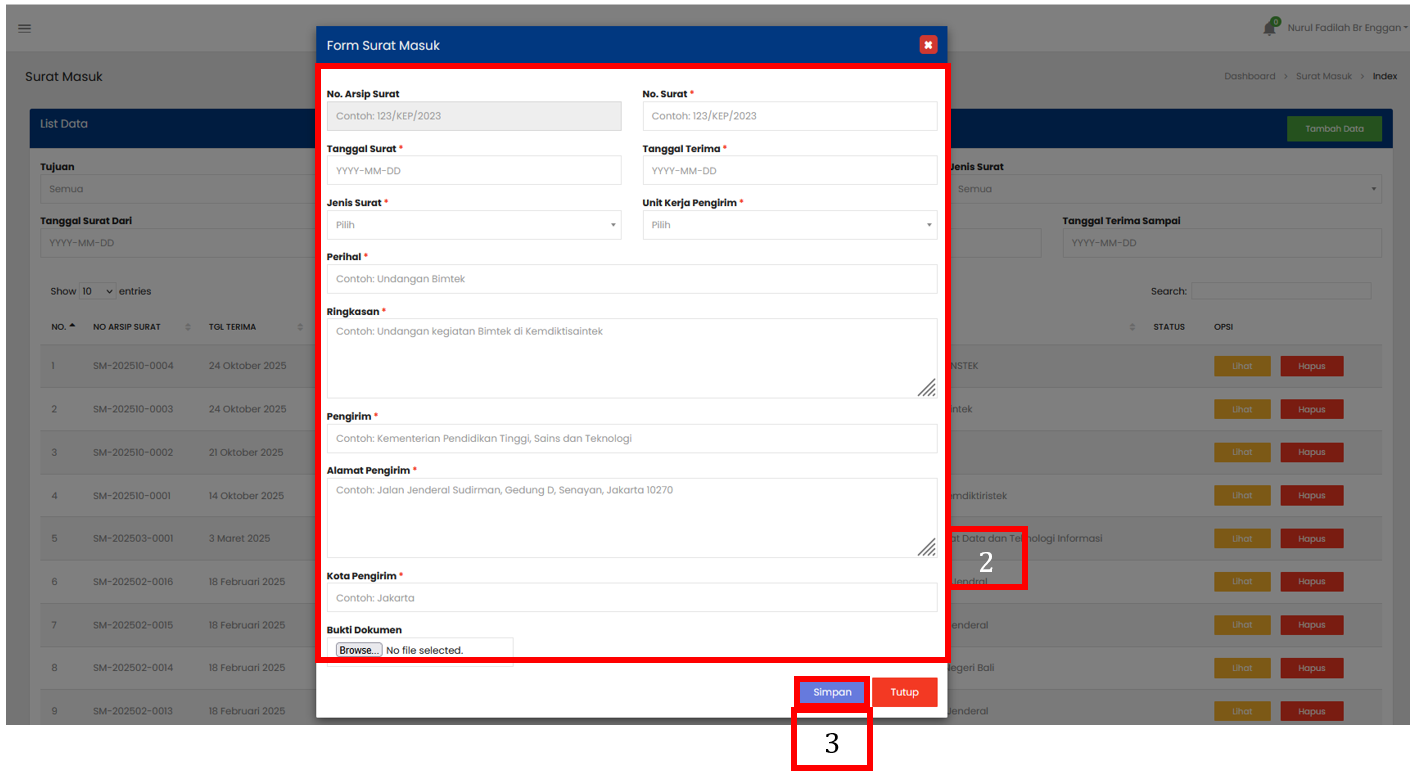Viewport: 1419px width, 773px height.
Task: Click the Tutup button
Action: pyautogui.click(x=904, y=692)
